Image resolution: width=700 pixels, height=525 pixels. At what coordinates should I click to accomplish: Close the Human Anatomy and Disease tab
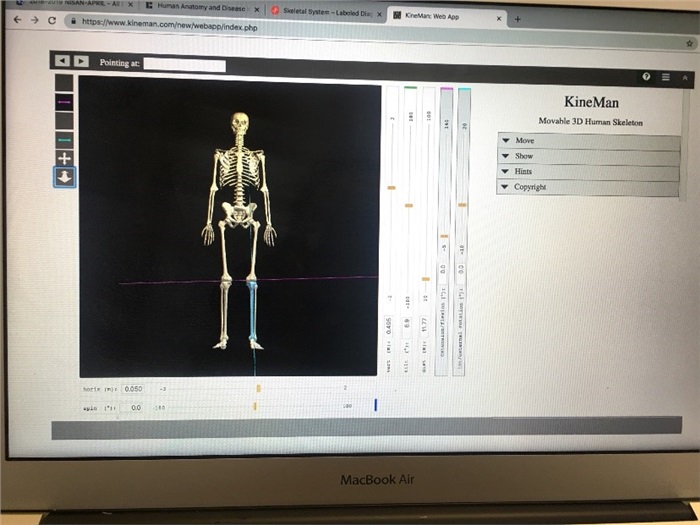pos(257,9)
